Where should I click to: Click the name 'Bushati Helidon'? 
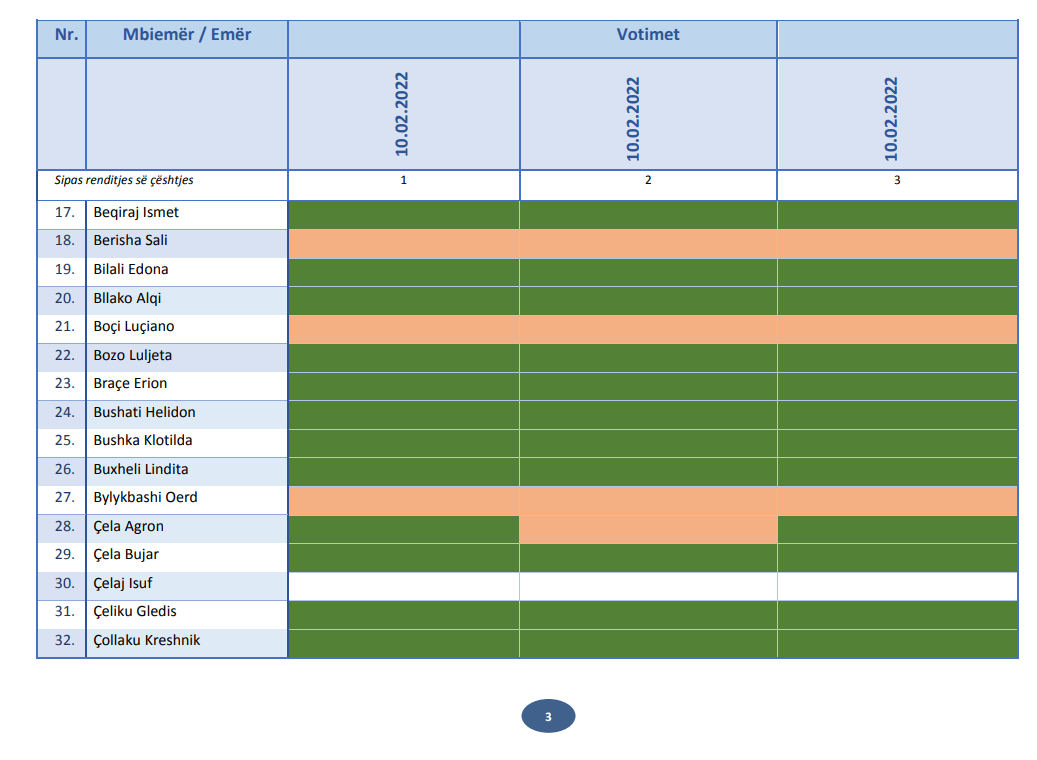coord(144,413)
